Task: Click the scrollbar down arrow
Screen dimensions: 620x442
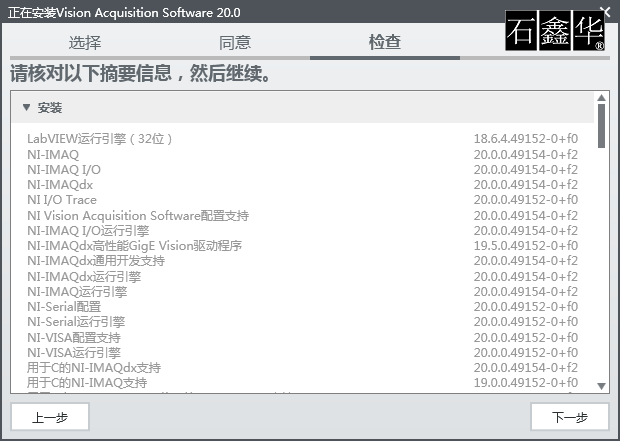Action: (601, 386)
